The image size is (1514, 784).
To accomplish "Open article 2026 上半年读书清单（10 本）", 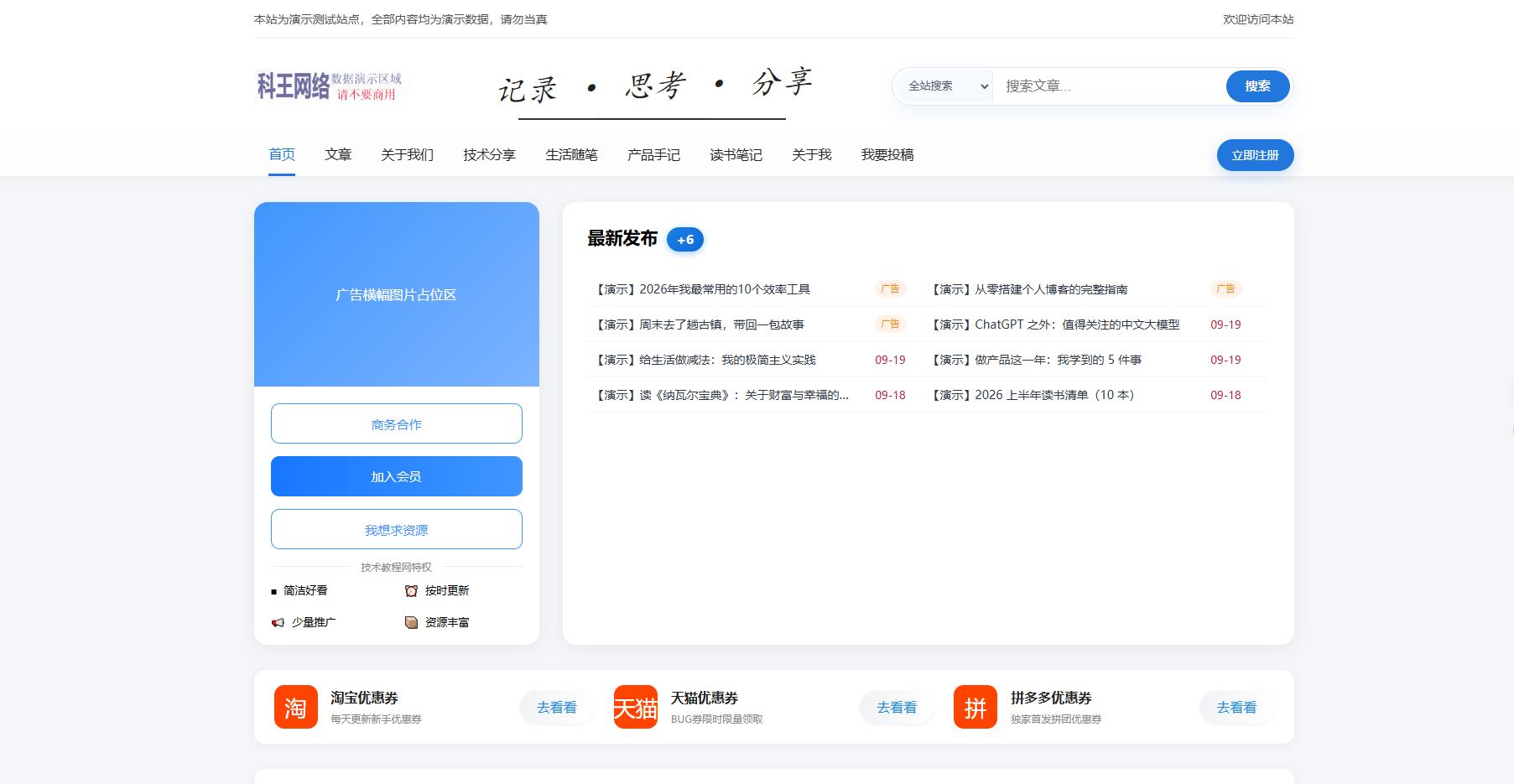I will tap(1033, 395).
